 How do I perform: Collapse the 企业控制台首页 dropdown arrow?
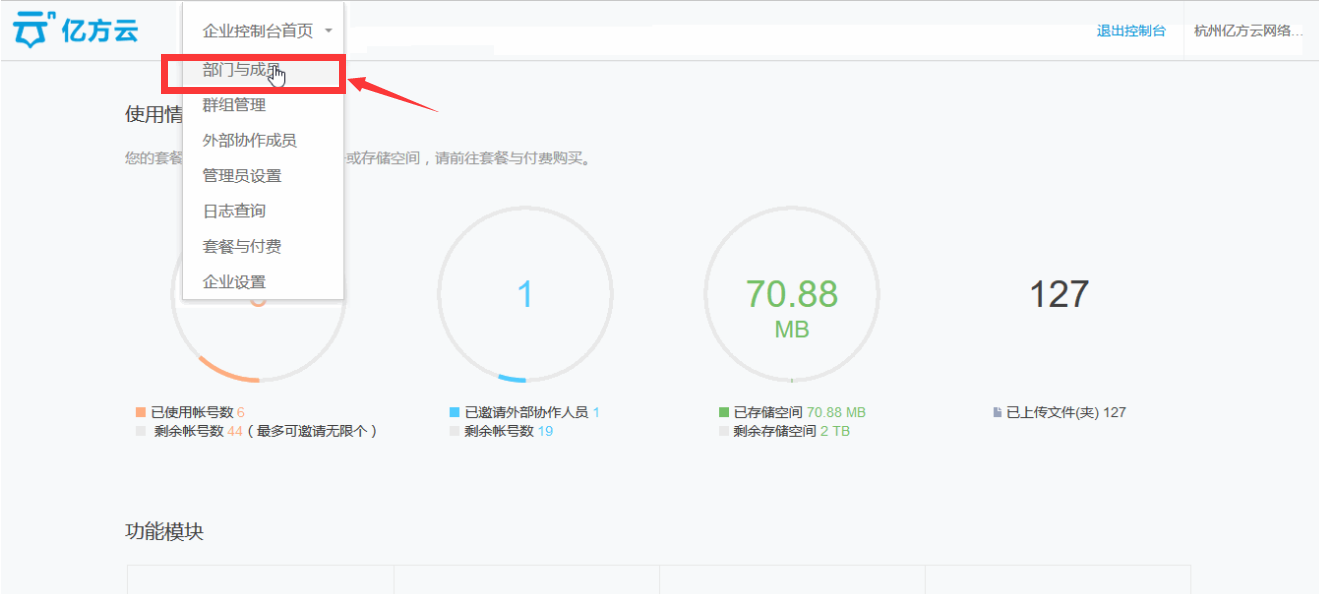328,31
